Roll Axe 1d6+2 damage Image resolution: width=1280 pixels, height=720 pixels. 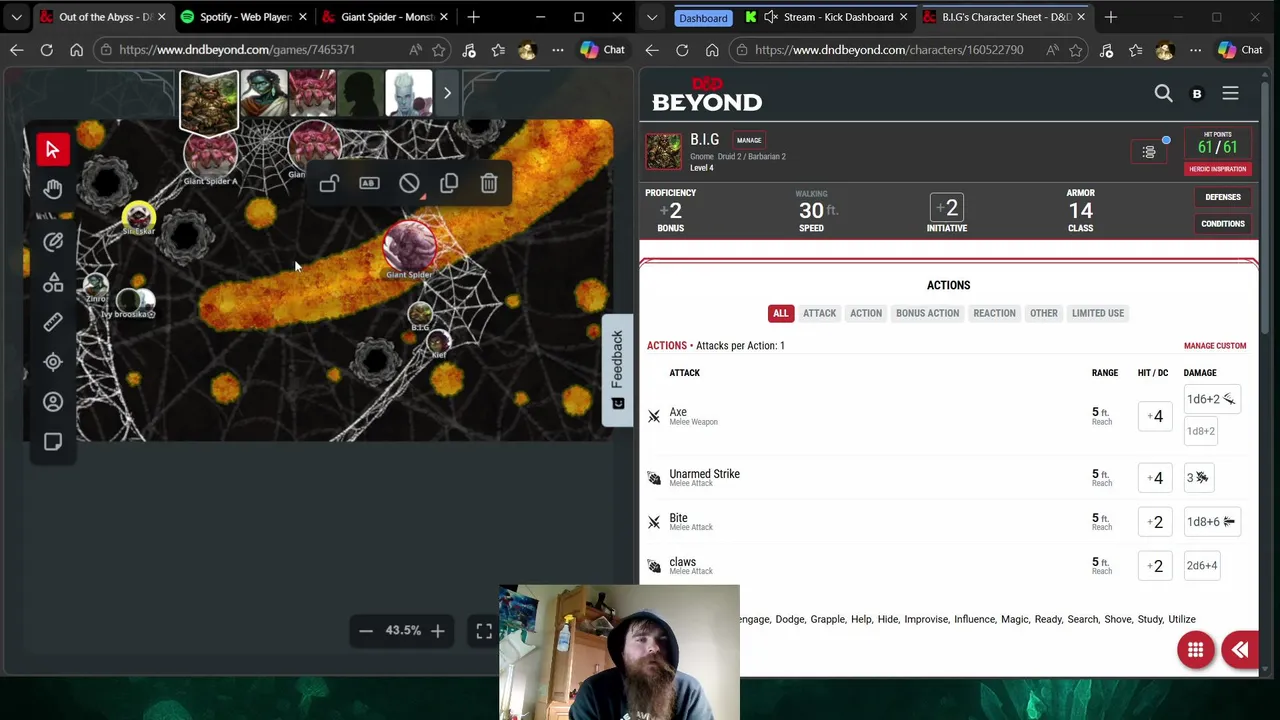(x=1210, y=399)
